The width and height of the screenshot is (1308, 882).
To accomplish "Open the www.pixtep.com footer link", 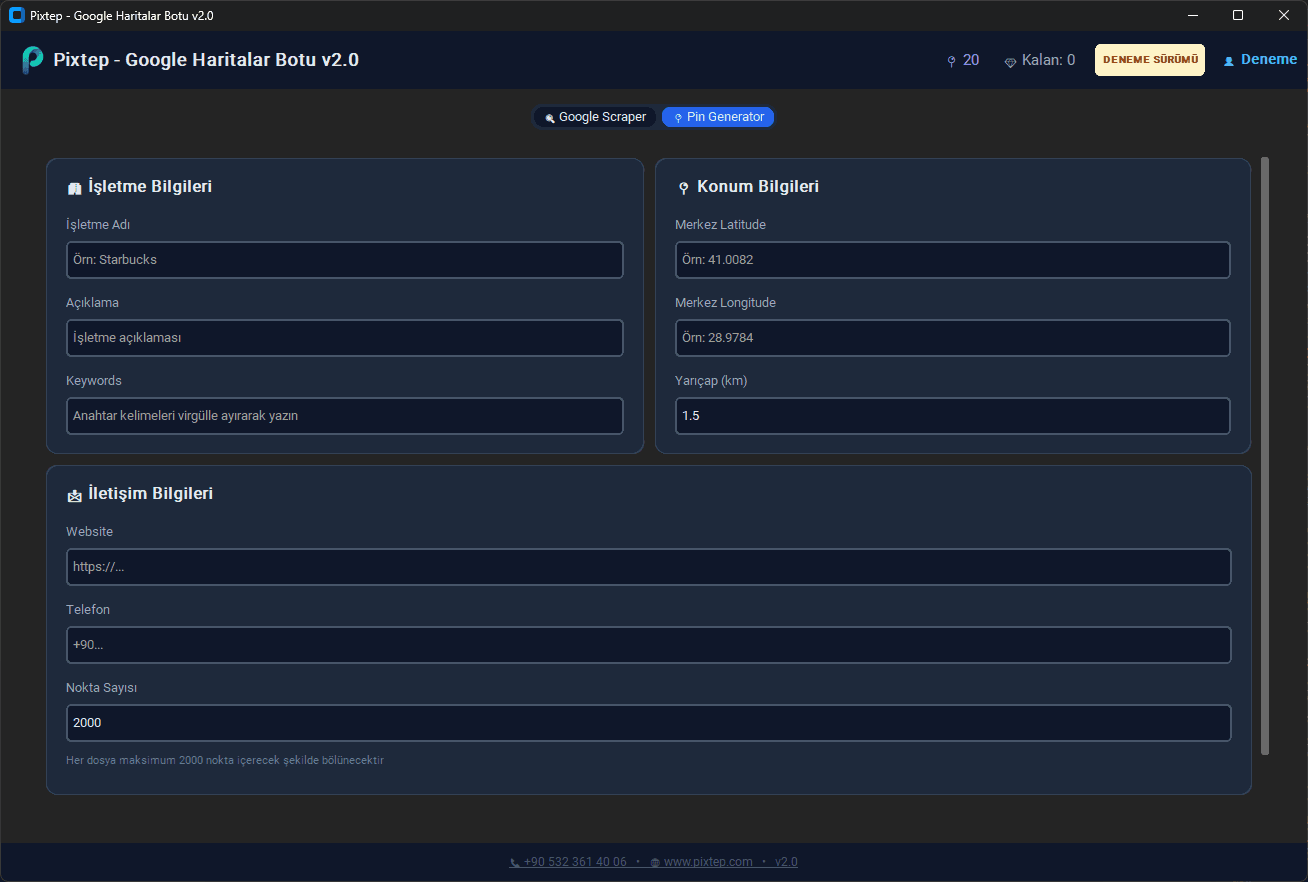I will pos(707,862).
